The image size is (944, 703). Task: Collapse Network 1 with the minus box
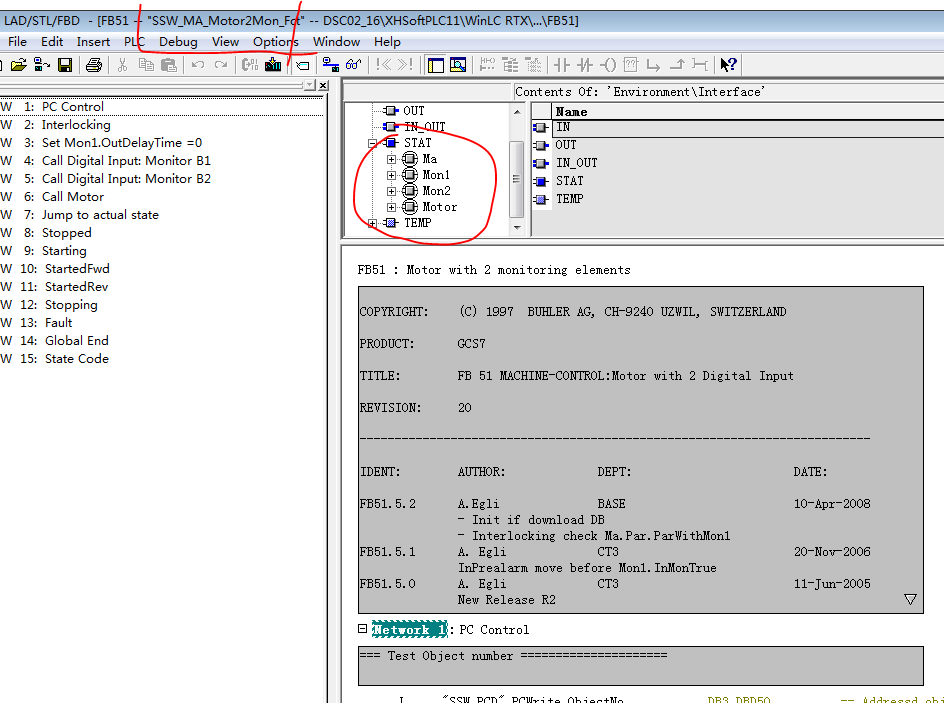click(362, 628)
